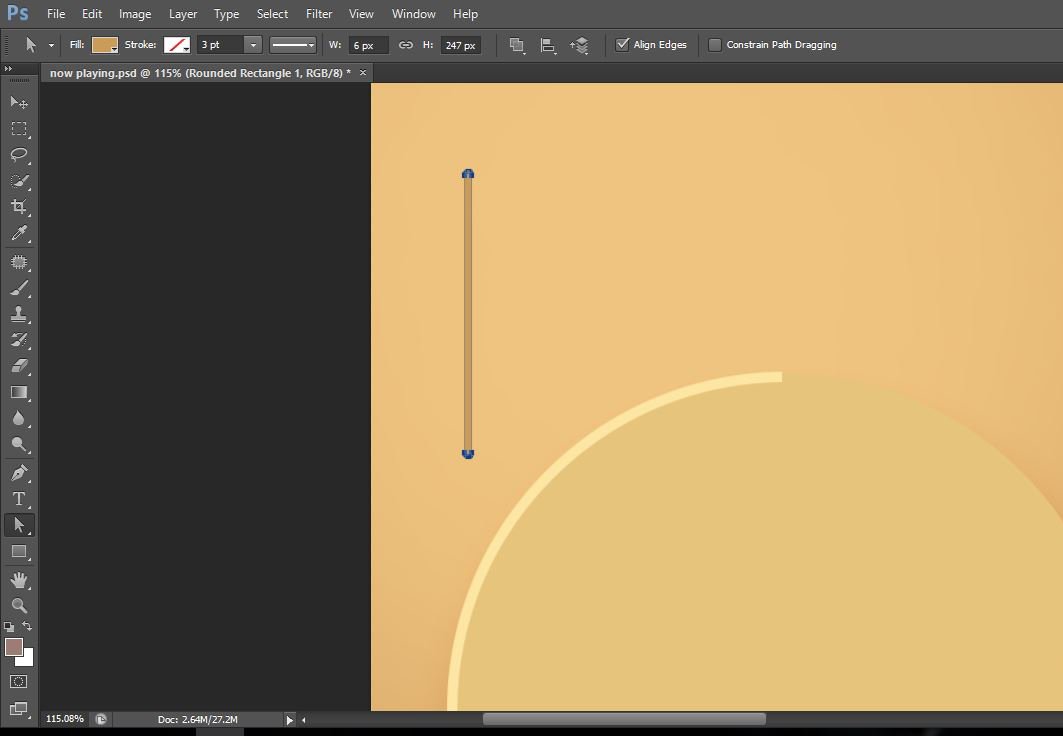Open the Layer menu

click(183, 14)
